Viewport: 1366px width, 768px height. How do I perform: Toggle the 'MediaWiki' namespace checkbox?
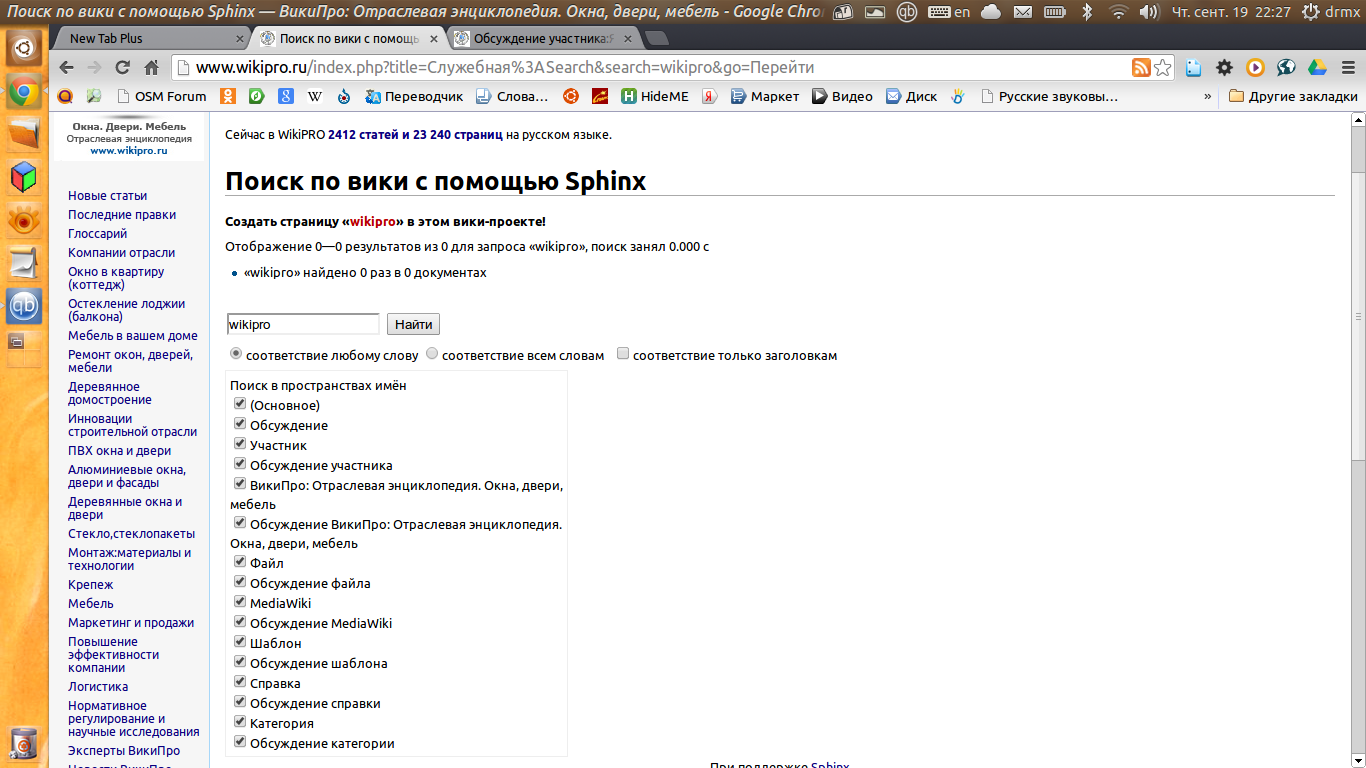click(x=240, y=602)
